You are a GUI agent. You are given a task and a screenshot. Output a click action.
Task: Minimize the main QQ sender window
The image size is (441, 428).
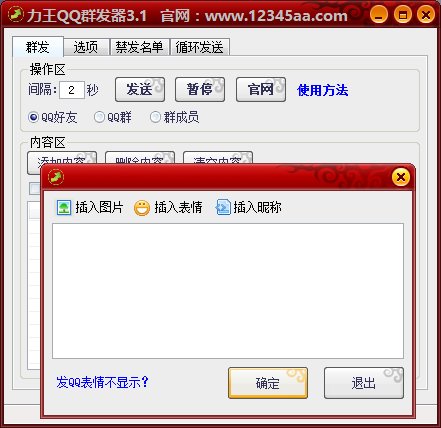[x=379, y=15]
